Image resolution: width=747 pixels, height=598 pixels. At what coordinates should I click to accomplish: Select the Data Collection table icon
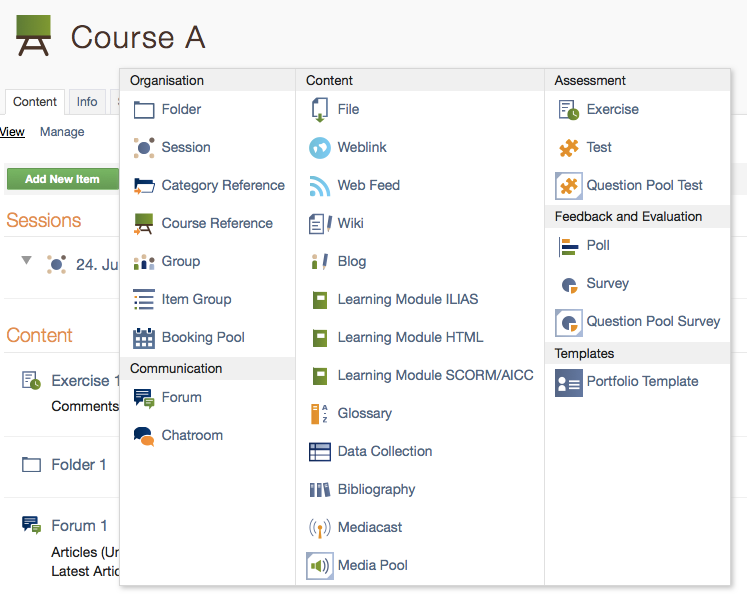pyautogui.click(x=319, y=452)
